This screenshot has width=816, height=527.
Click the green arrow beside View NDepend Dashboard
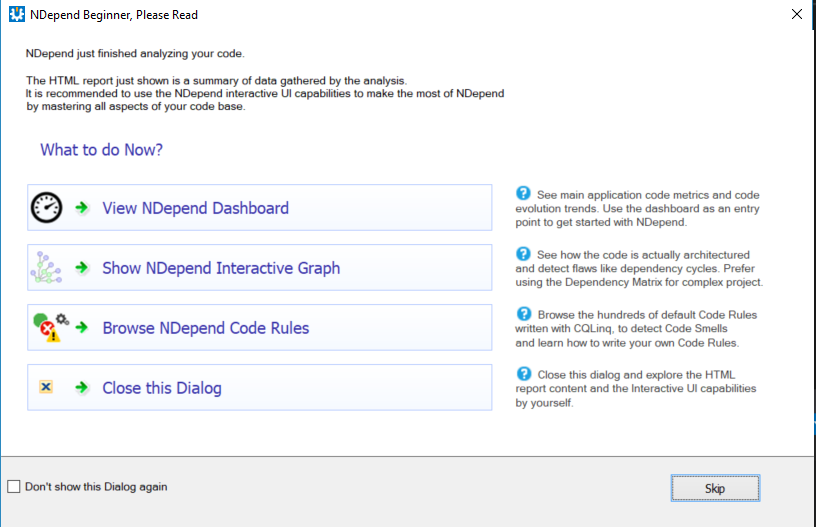[82, 208]
